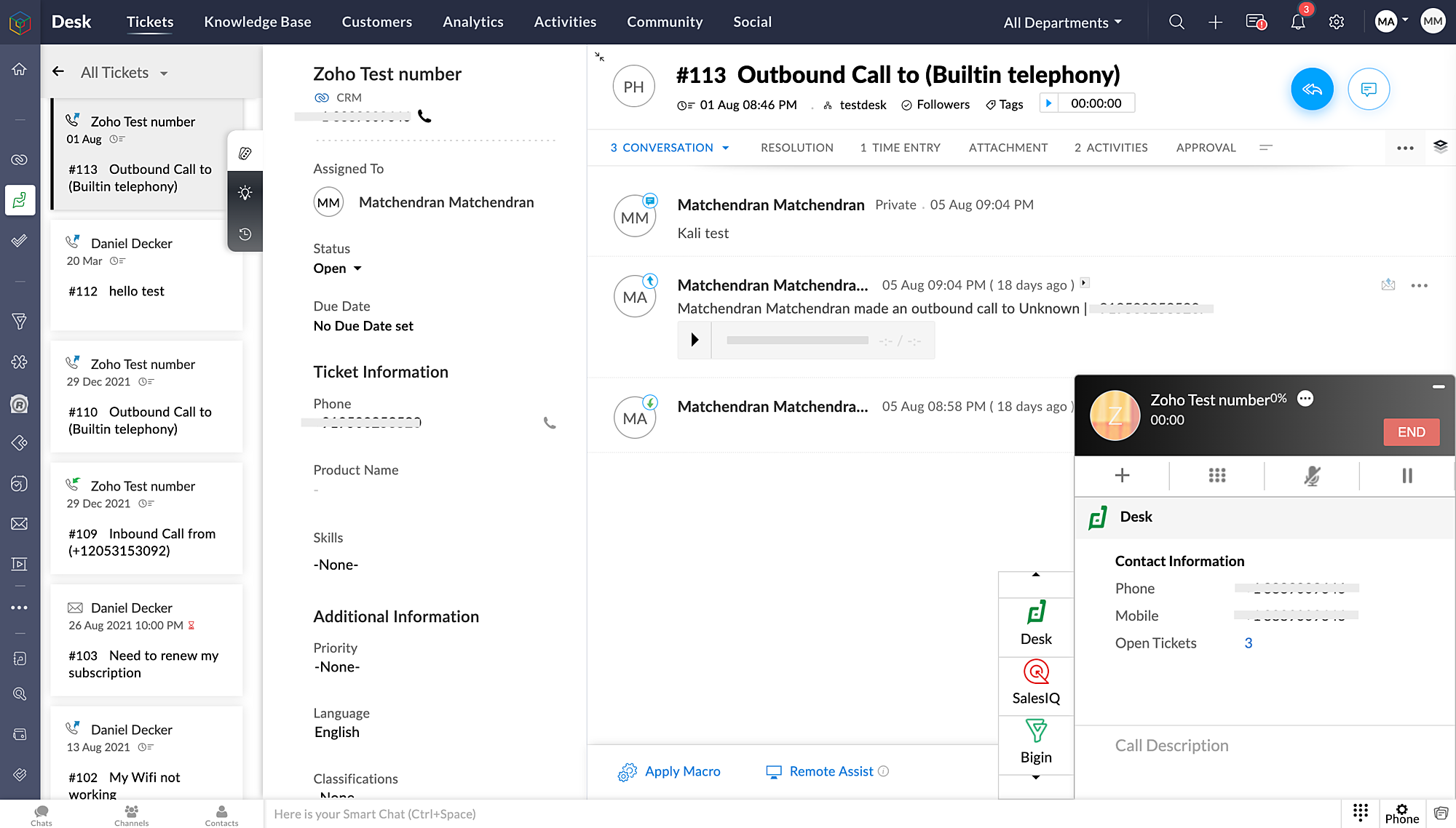1456x828 pixels.
Task: Change the Open status dropdown
Action: pyautogui.click(x=338, y=268)
